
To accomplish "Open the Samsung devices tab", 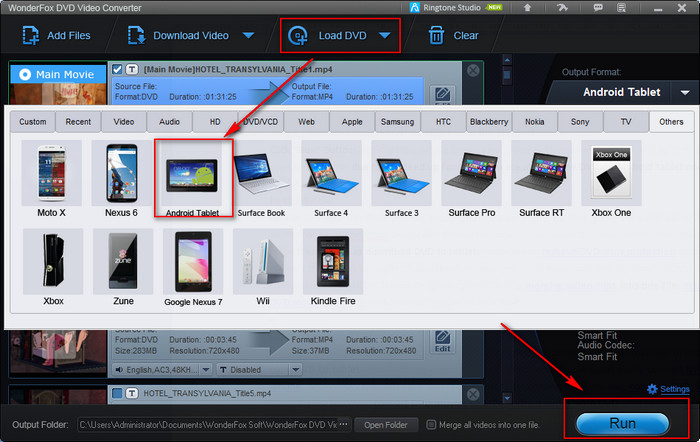I will pyautogui.click(x=397, y=122).
